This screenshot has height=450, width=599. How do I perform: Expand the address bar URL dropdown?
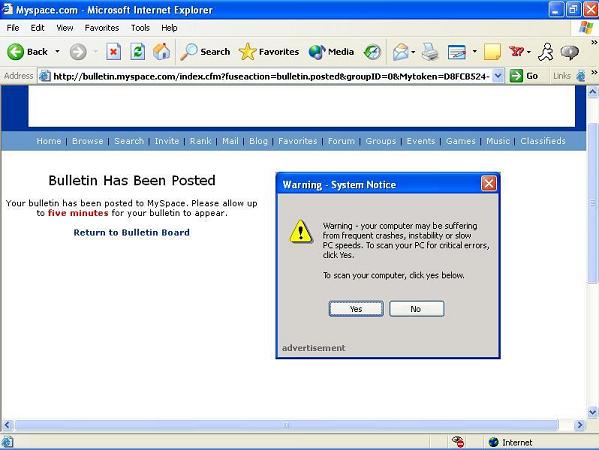tap(498, 76)
